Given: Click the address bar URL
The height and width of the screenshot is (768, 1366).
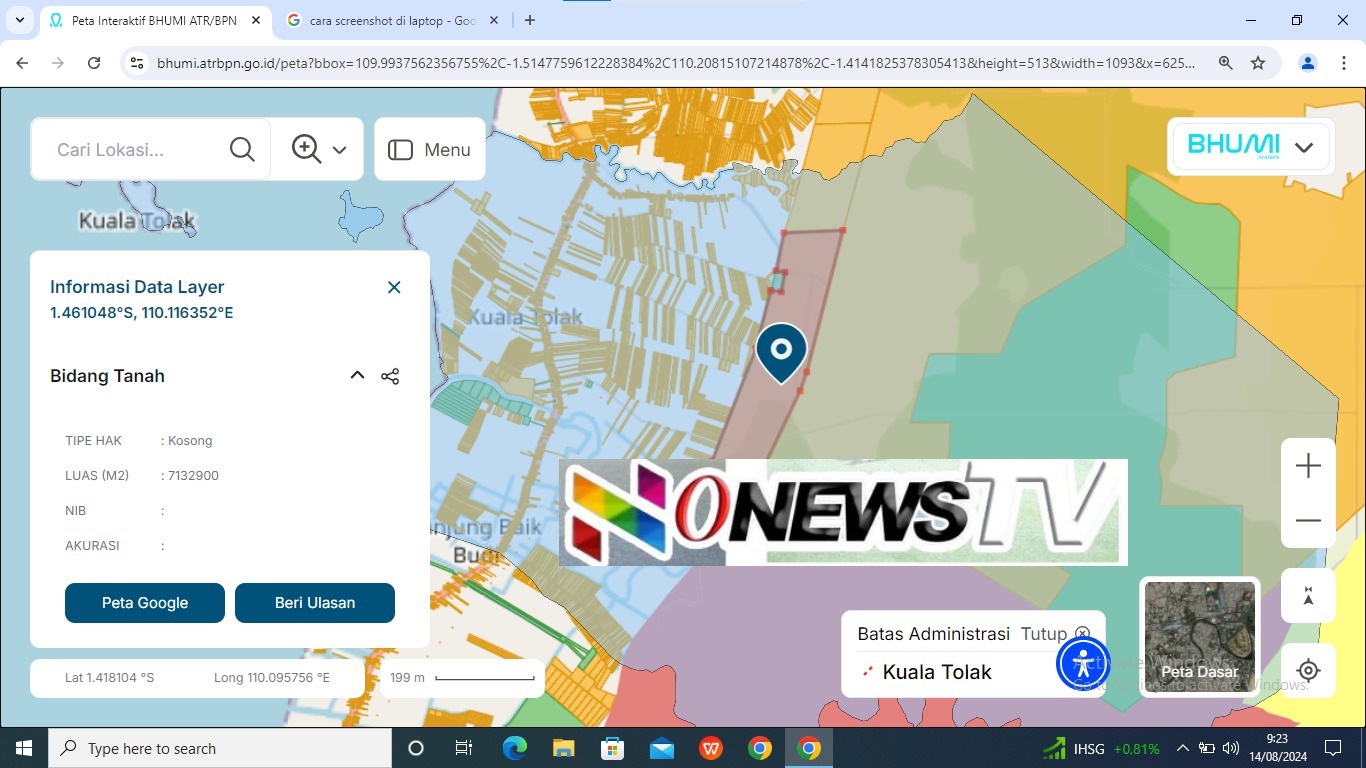Looking at the screenshot, I should pyautogui.click(x=675, y=63).
